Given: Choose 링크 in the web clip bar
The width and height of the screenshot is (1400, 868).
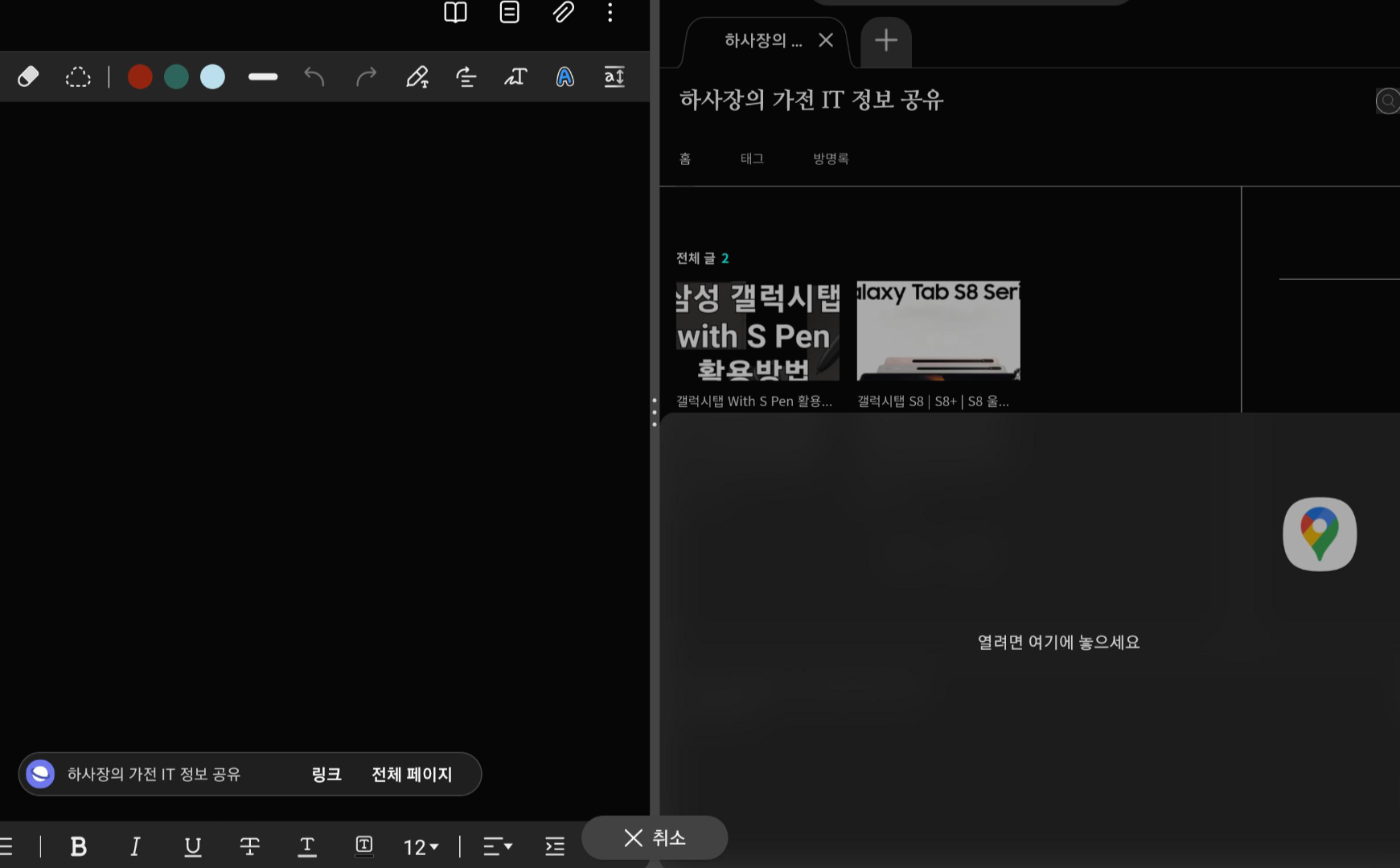Looking at the screenshot, I should tap(326, 774).
